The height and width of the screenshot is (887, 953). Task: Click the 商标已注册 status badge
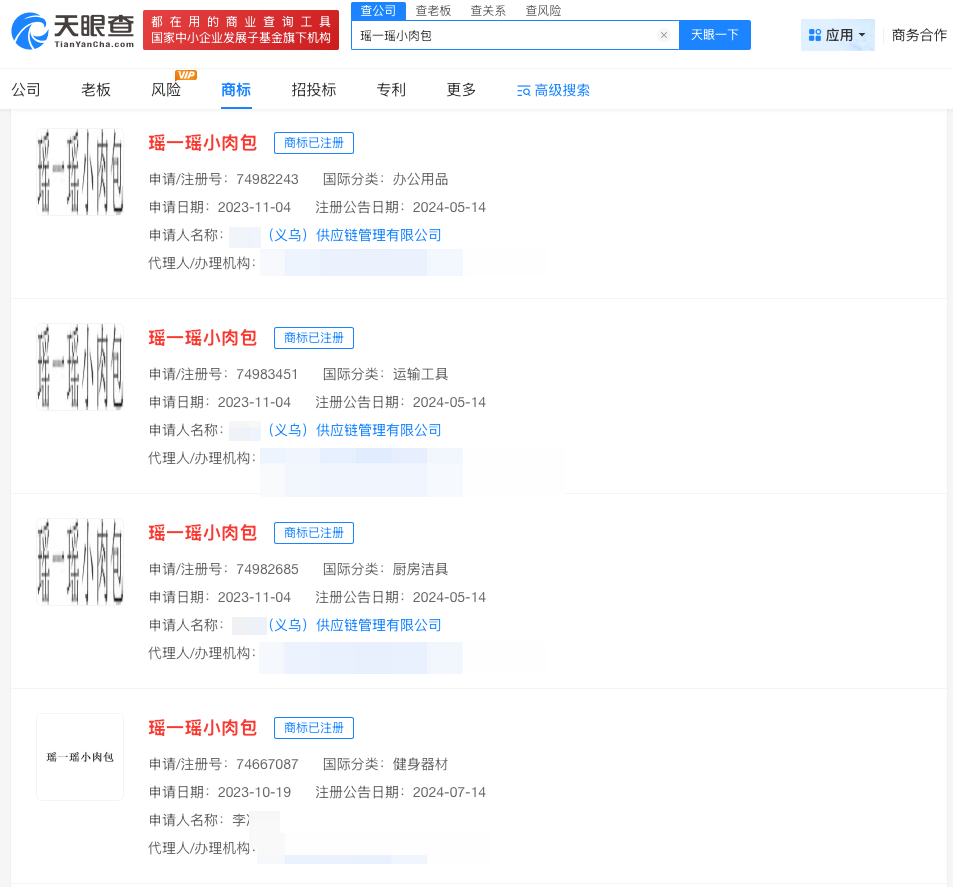click(313, 142)
